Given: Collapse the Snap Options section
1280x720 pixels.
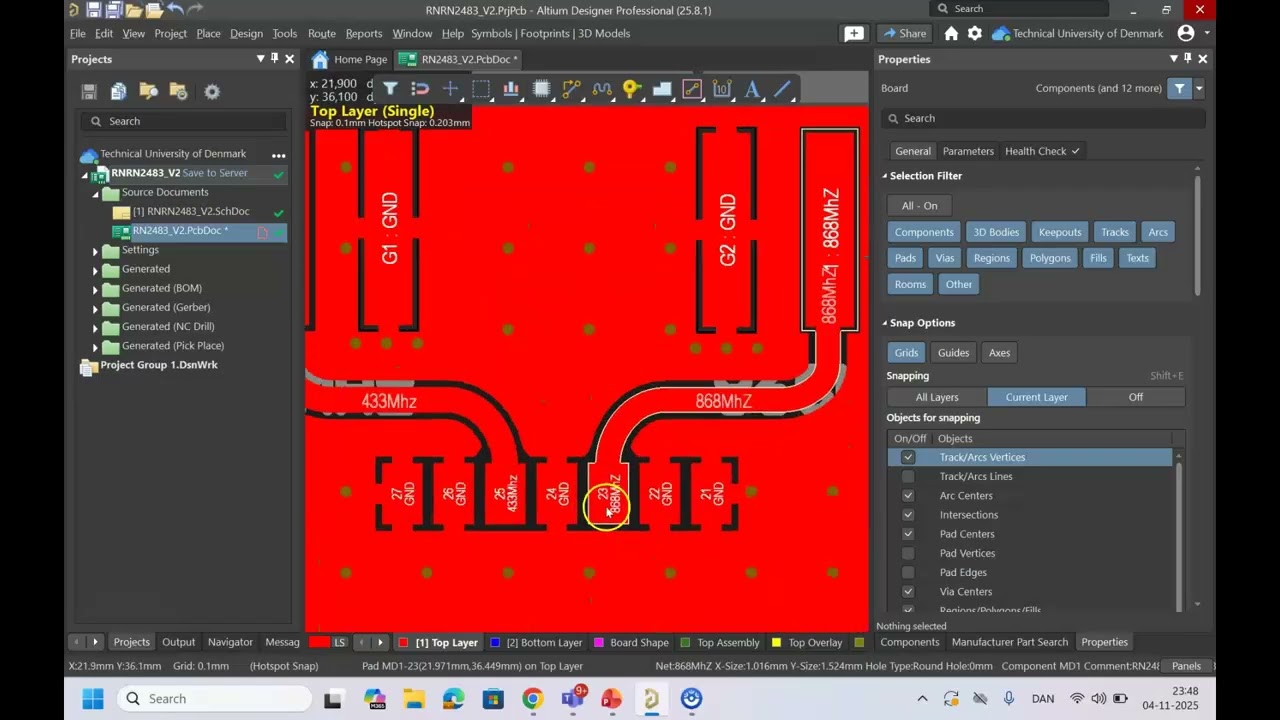Looking at the screenshot, I should [885, 323].
